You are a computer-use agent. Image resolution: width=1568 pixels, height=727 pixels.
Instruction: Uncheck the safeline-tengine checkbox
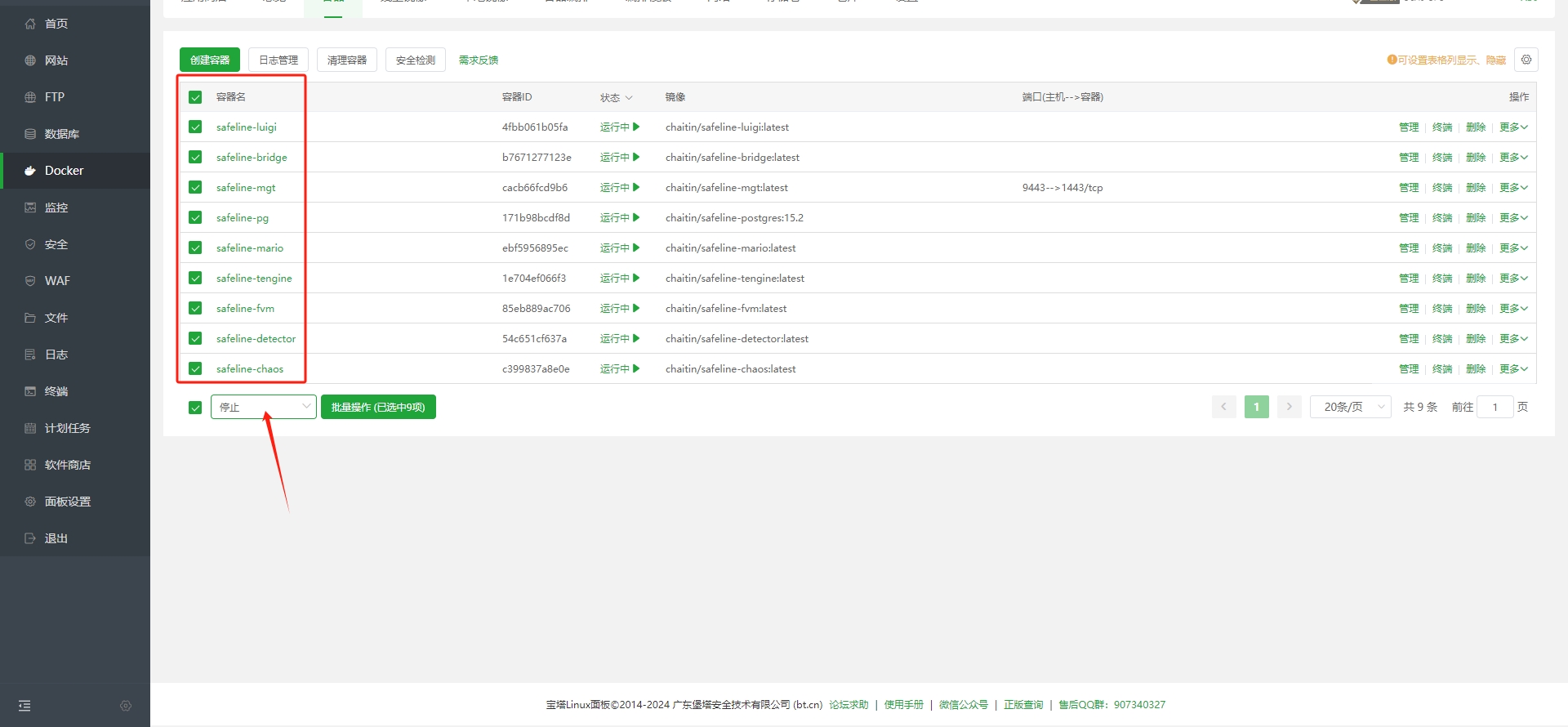click(x=195, y=278)
